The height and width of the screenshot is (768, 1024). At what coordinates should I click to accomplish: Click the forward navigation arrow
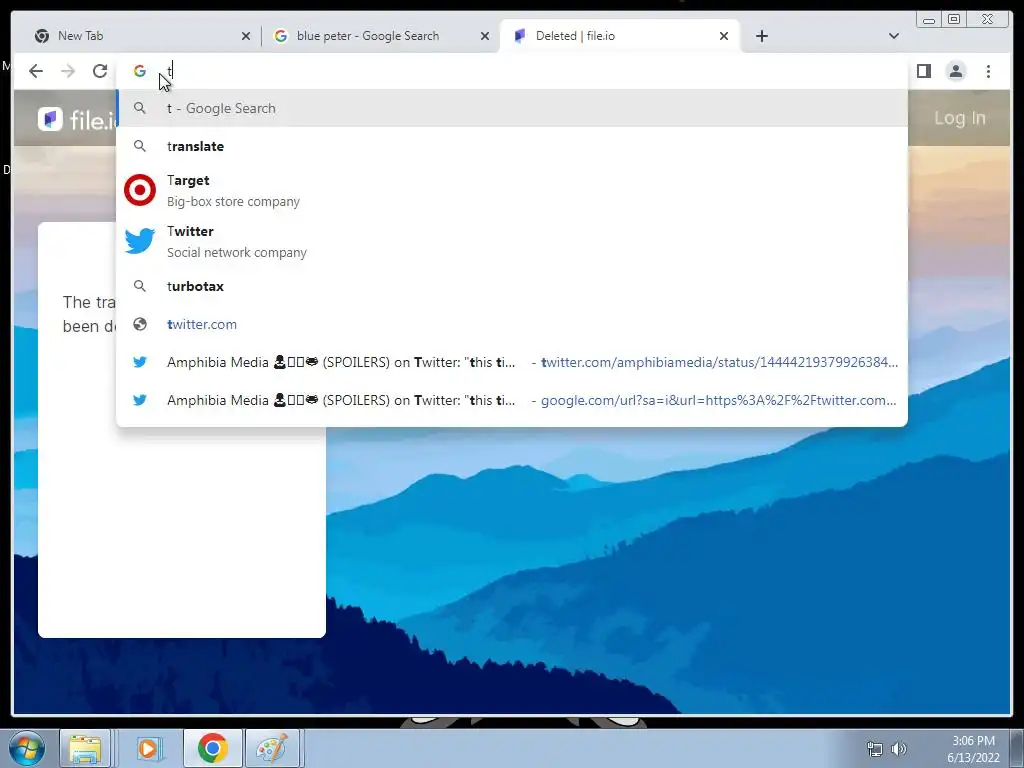68,71
